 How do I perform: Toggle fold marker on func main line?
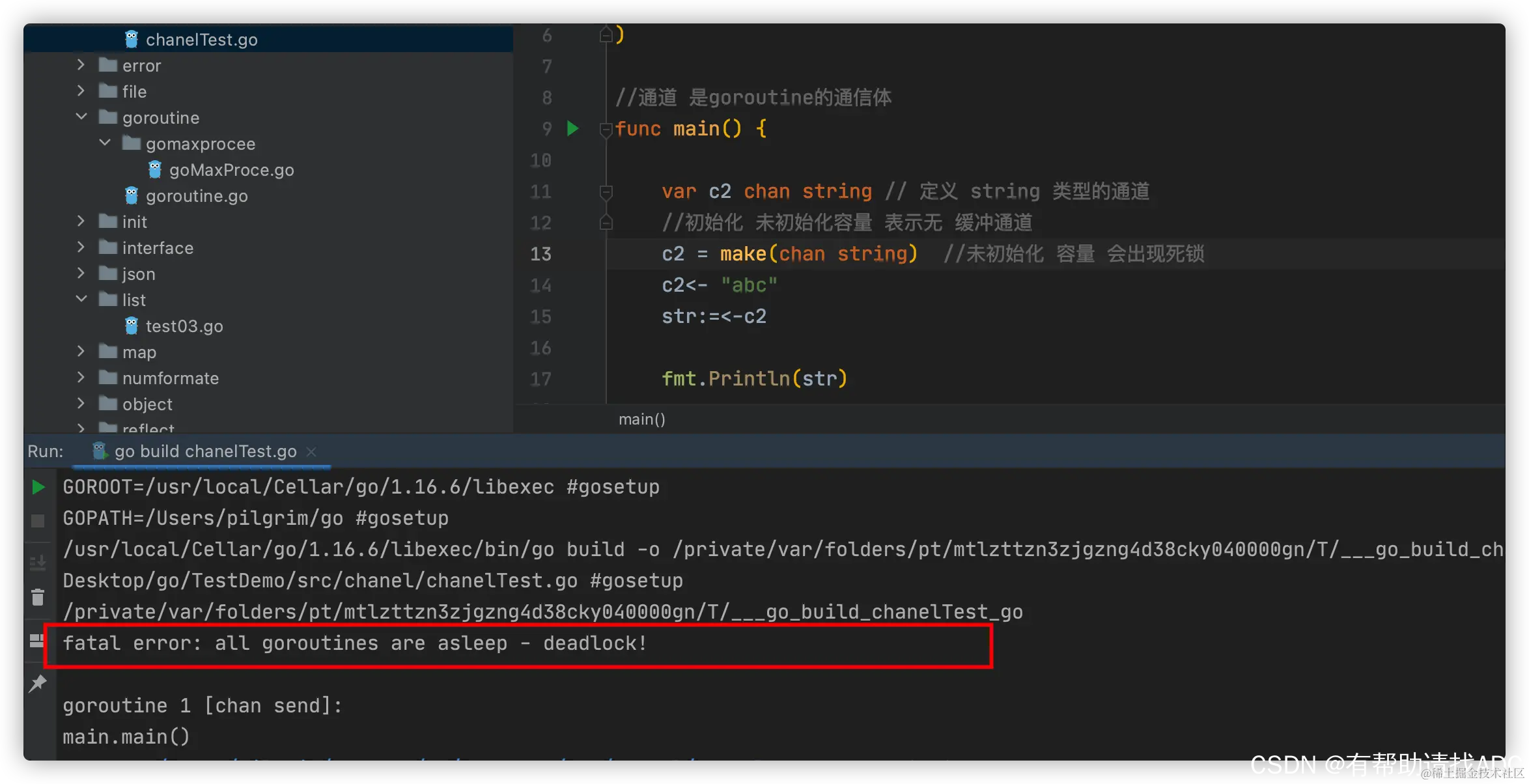point(606,129)
